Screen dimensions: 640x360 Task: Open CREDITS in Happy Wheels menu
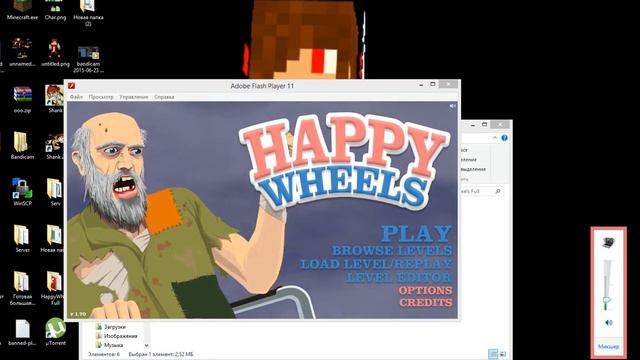click(x=426, y=302)
